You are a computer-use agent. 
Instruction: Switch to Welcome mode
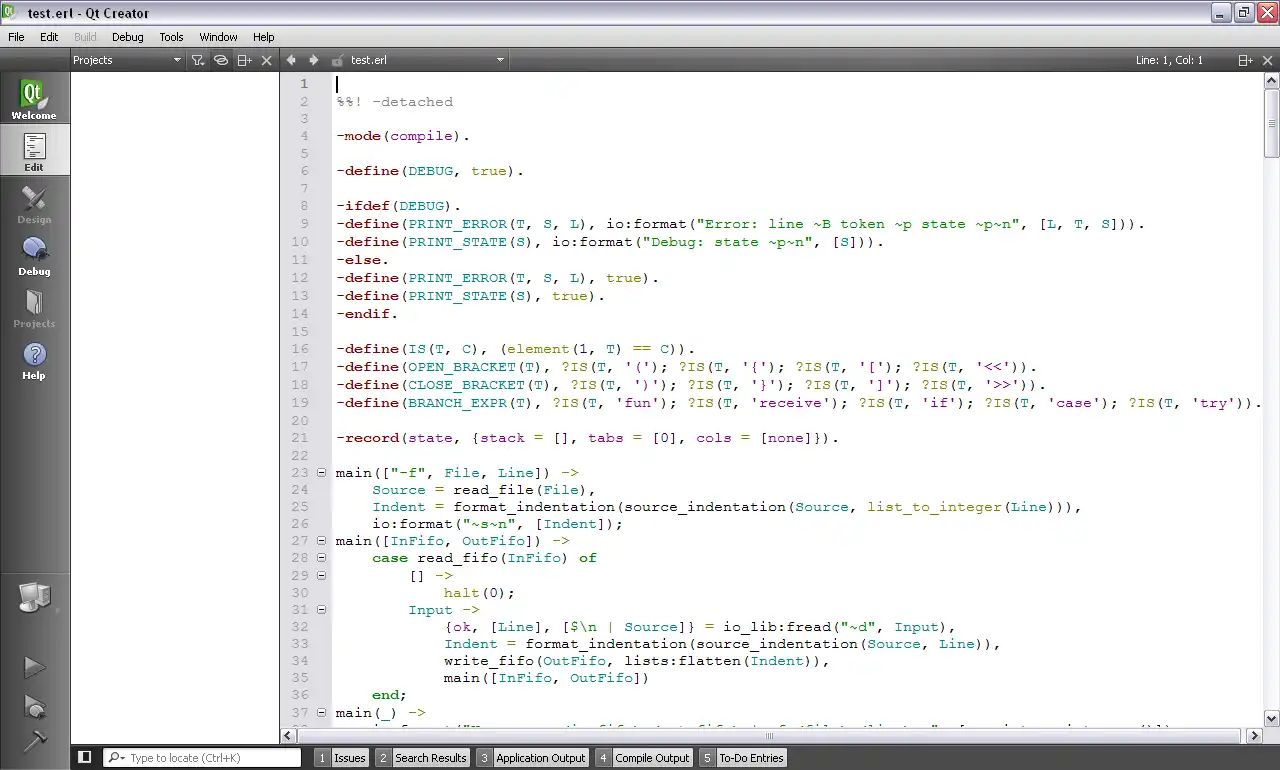[34, 100]
